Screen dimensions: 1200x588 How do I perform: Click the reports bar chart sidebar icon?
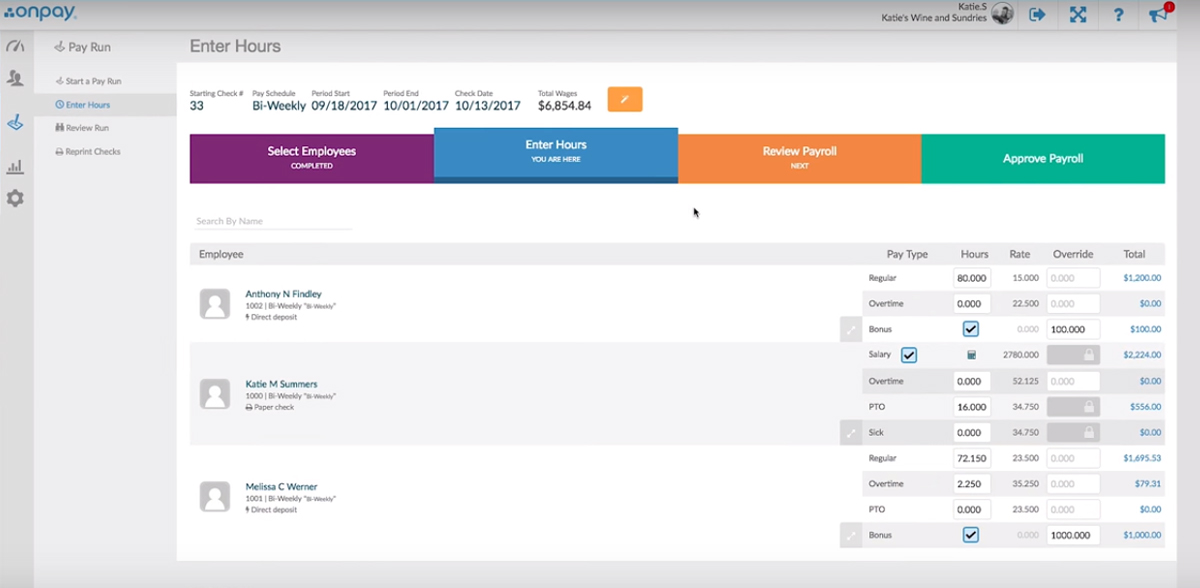15,166
